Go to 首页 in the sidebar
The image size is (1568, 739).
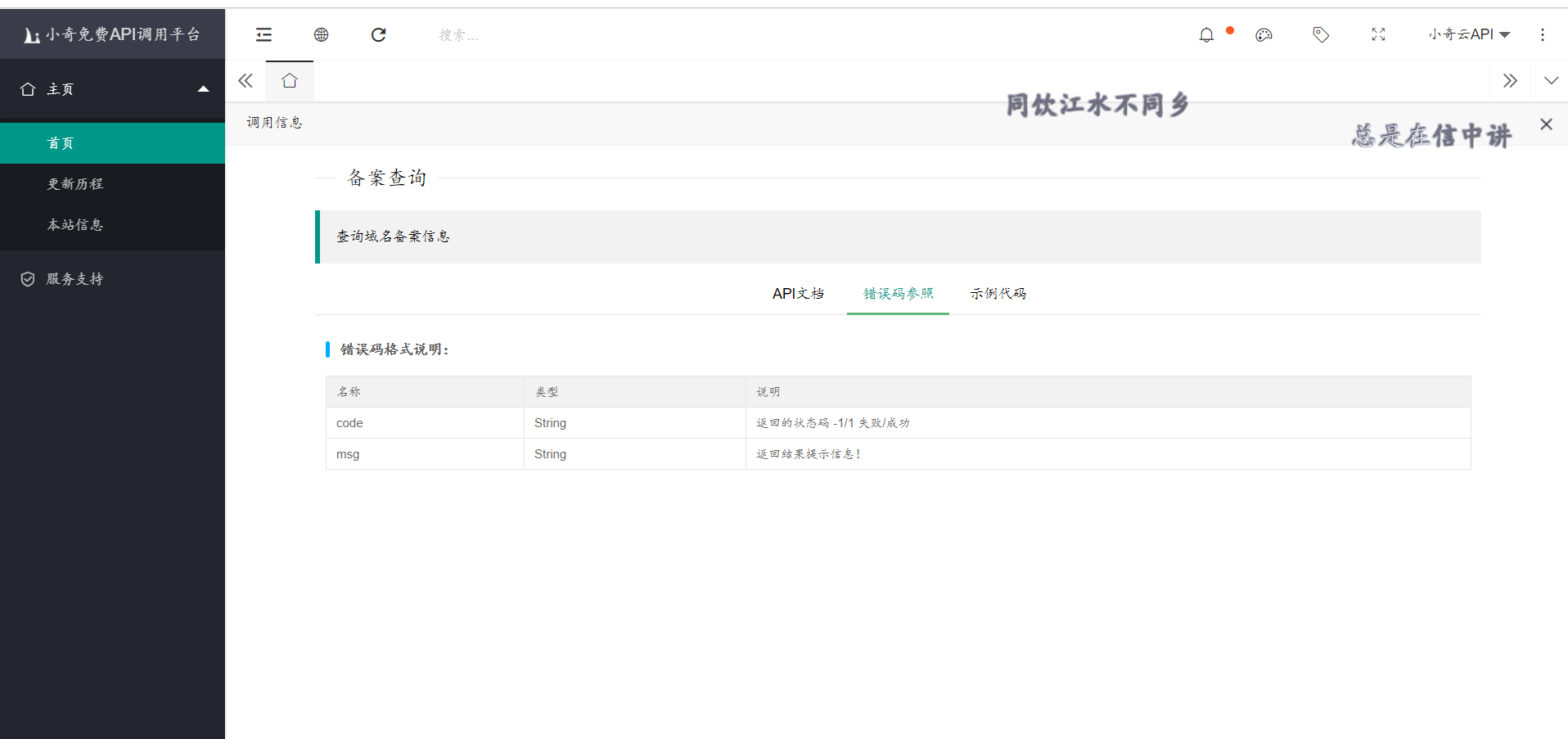coord(61,142)
